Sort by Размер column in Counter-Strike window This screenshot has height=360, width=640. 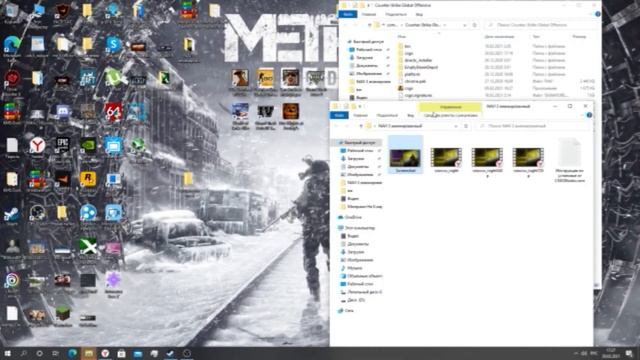coord(579,37)
